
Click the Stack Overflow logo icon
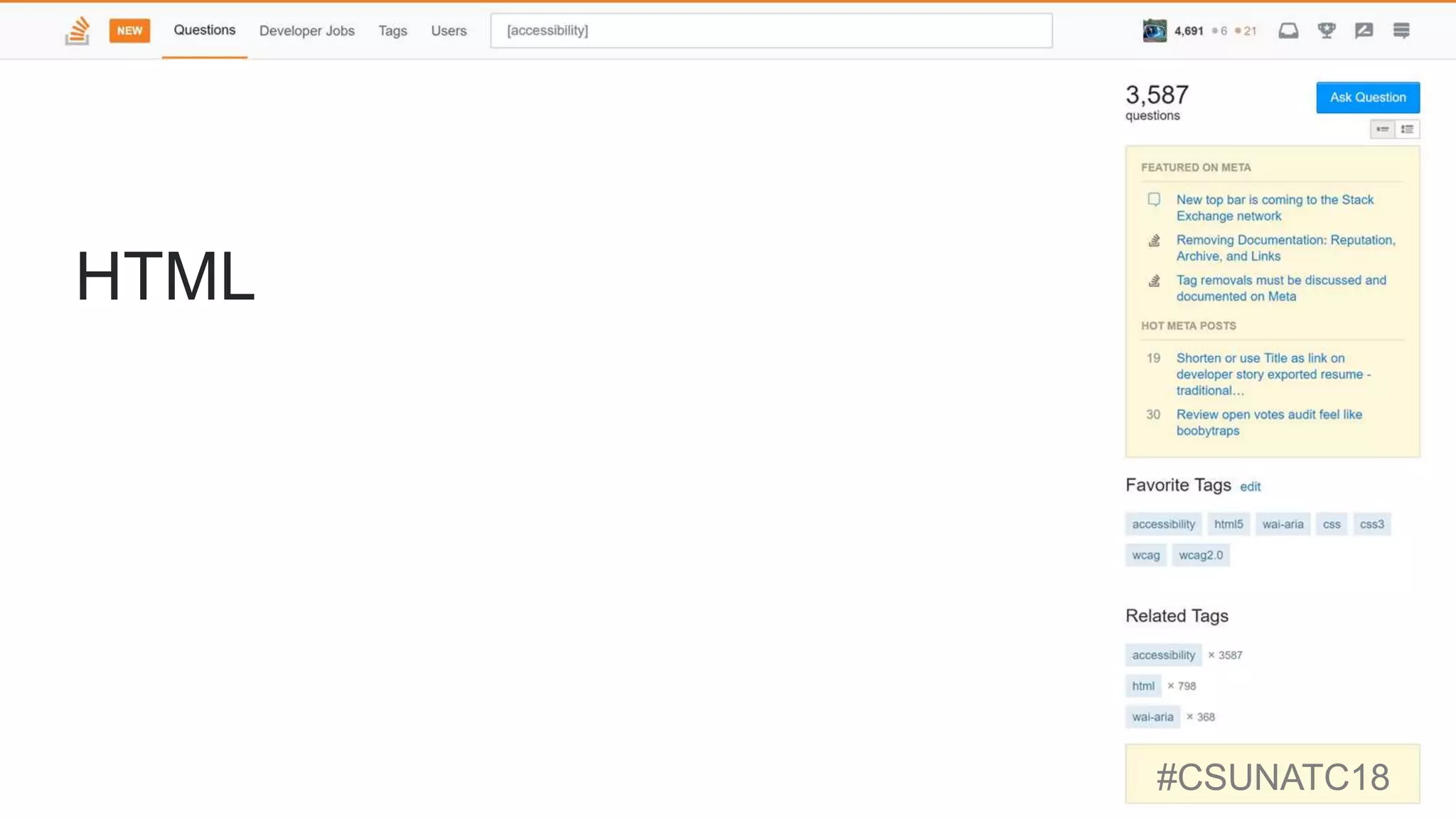(77, 31)
